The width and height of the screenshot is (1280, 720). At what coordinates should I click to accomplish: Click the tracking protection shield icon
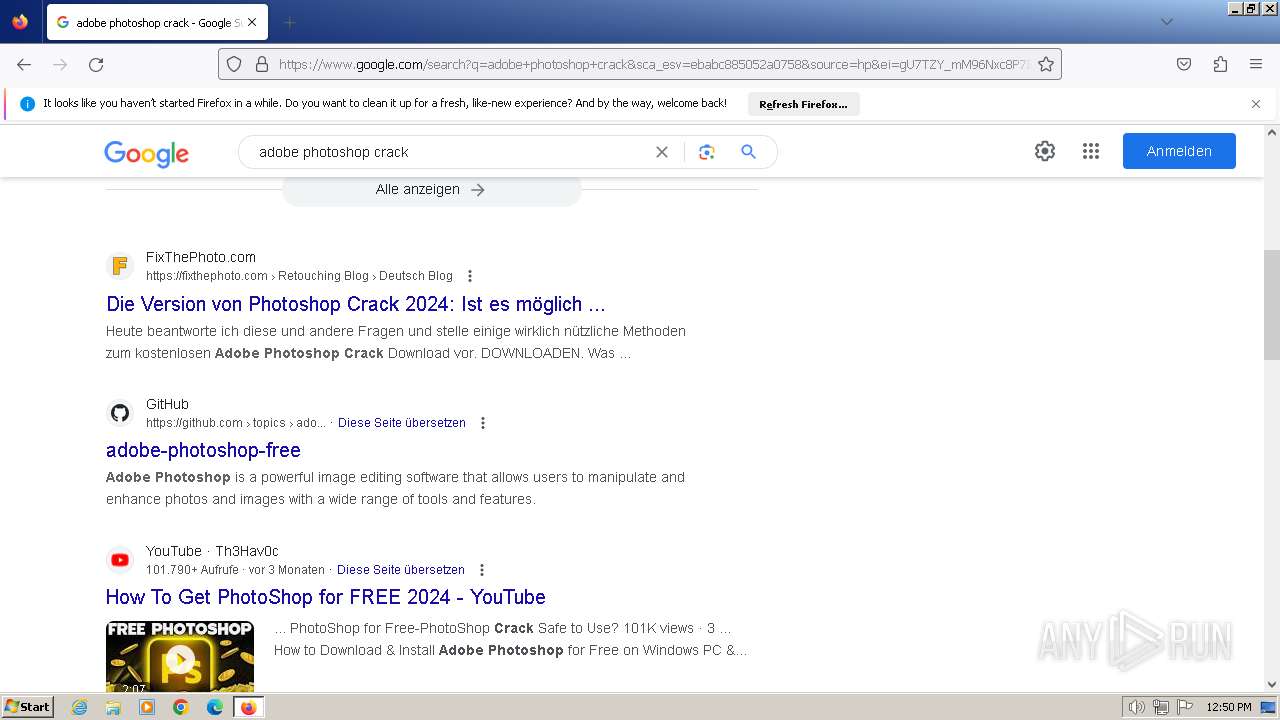234,64
